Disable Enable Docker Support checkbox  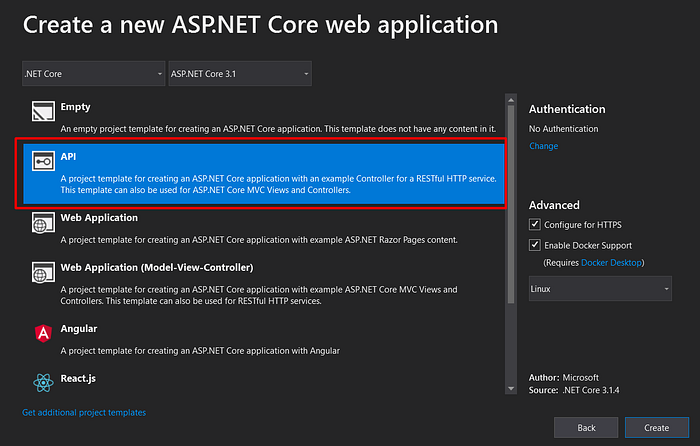pos(535,245)
